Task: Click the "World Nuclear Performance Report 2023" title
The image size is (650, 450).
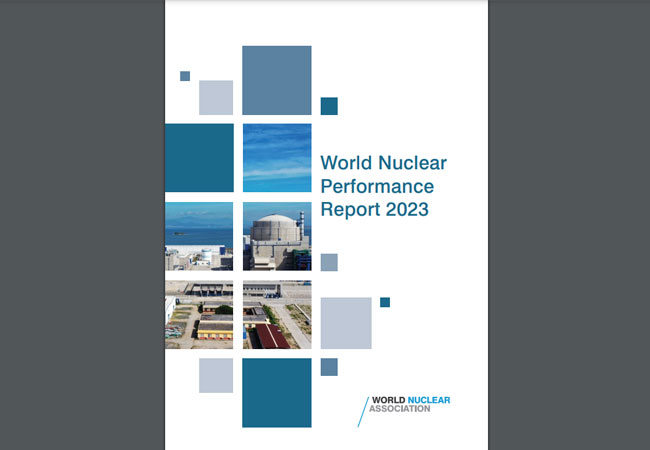Action: [383, 186]
